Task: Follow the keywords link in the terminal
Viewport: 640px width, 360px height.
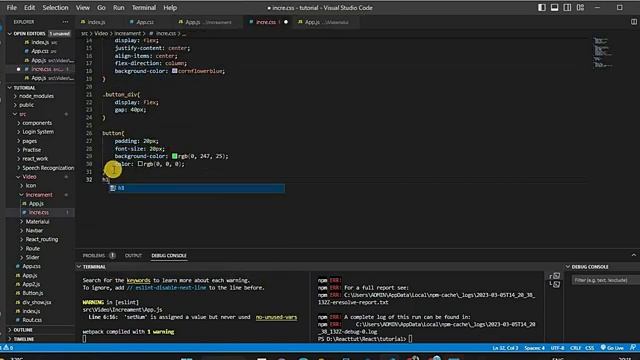Action: [138, 280]
